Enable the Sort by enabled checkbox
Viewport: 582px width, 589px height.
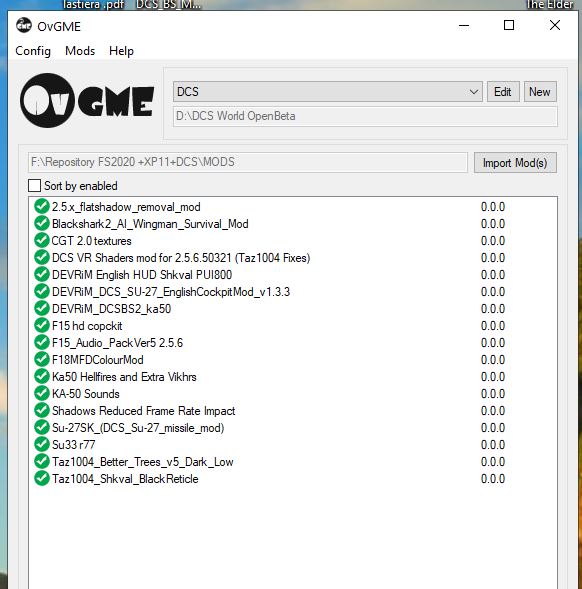tap(35, 186)
